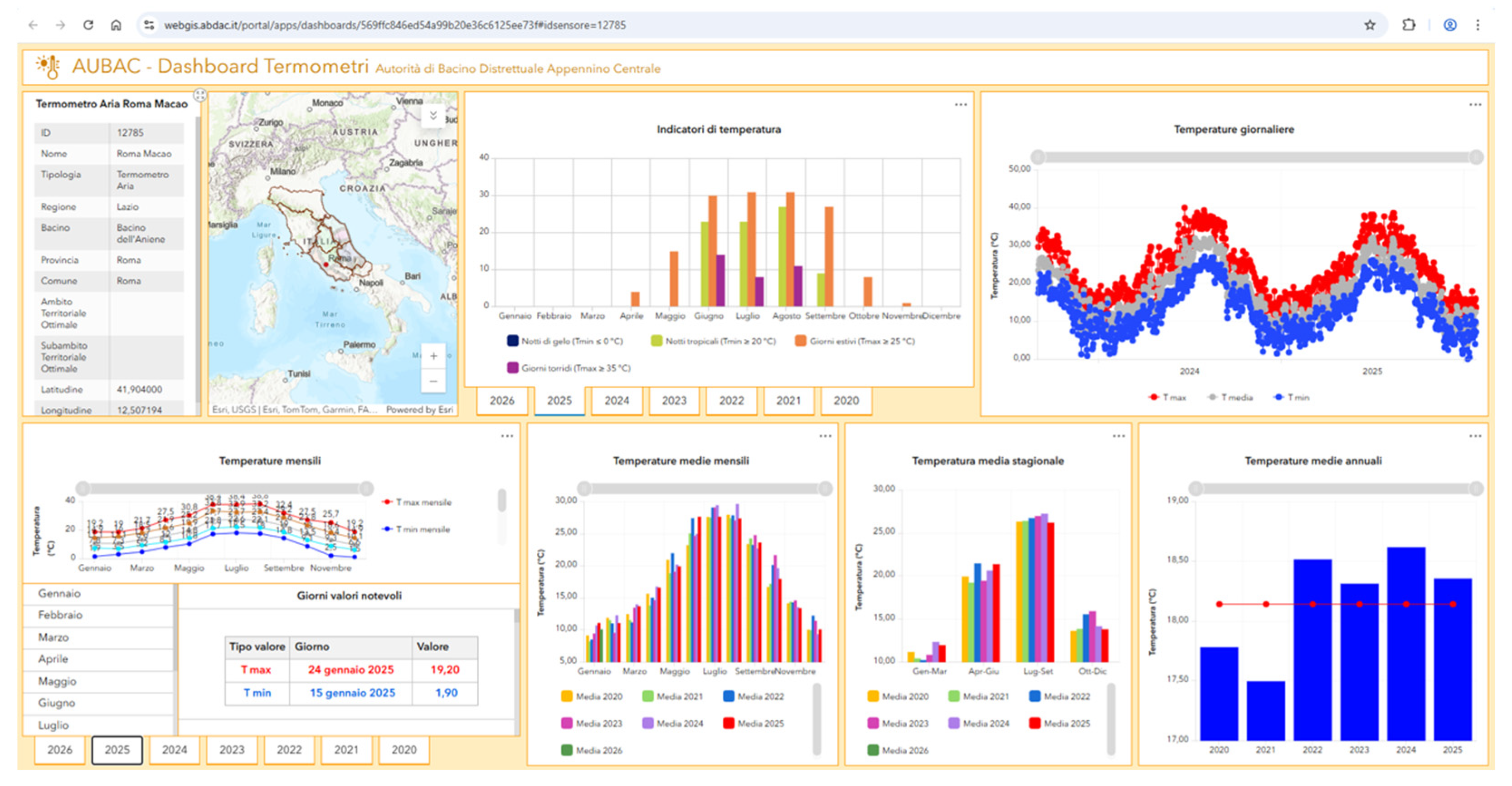Image resolution: width=1512 pixels, height=786 pixels.
Task: Click scrollbar of Media stagionale legend
Action: click(x=1110, y=719)
